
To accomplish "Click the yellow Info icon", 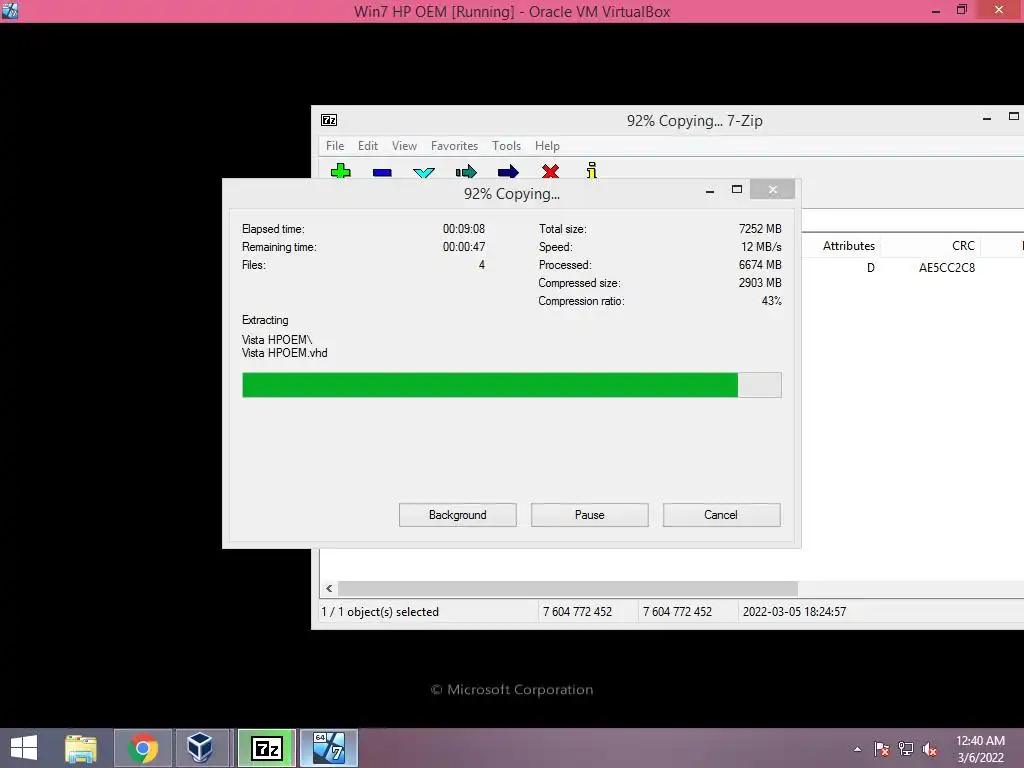I will tap(592, 170).
